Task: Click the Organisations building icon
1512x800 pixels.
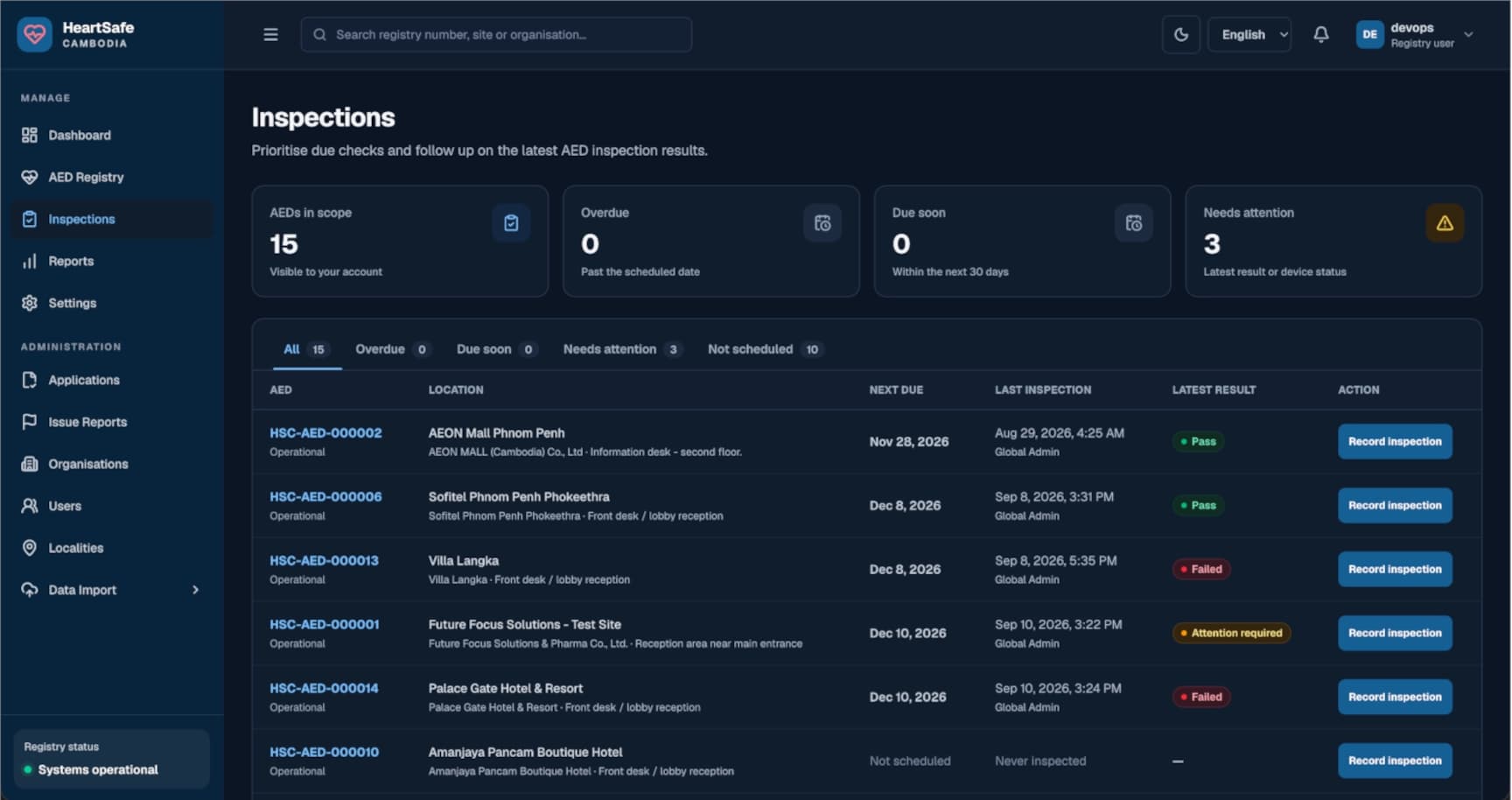Action: tap(30, 464)
